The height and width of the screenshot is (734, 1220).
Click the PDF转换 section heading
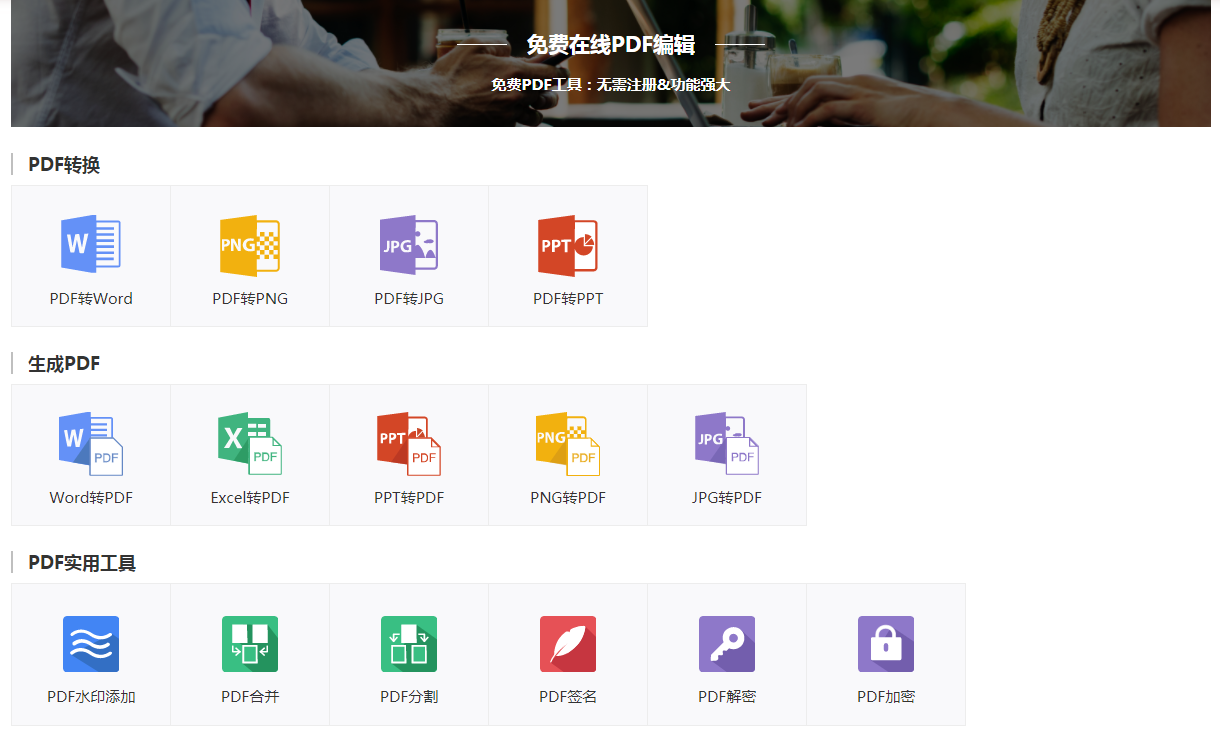pos(64,165)
